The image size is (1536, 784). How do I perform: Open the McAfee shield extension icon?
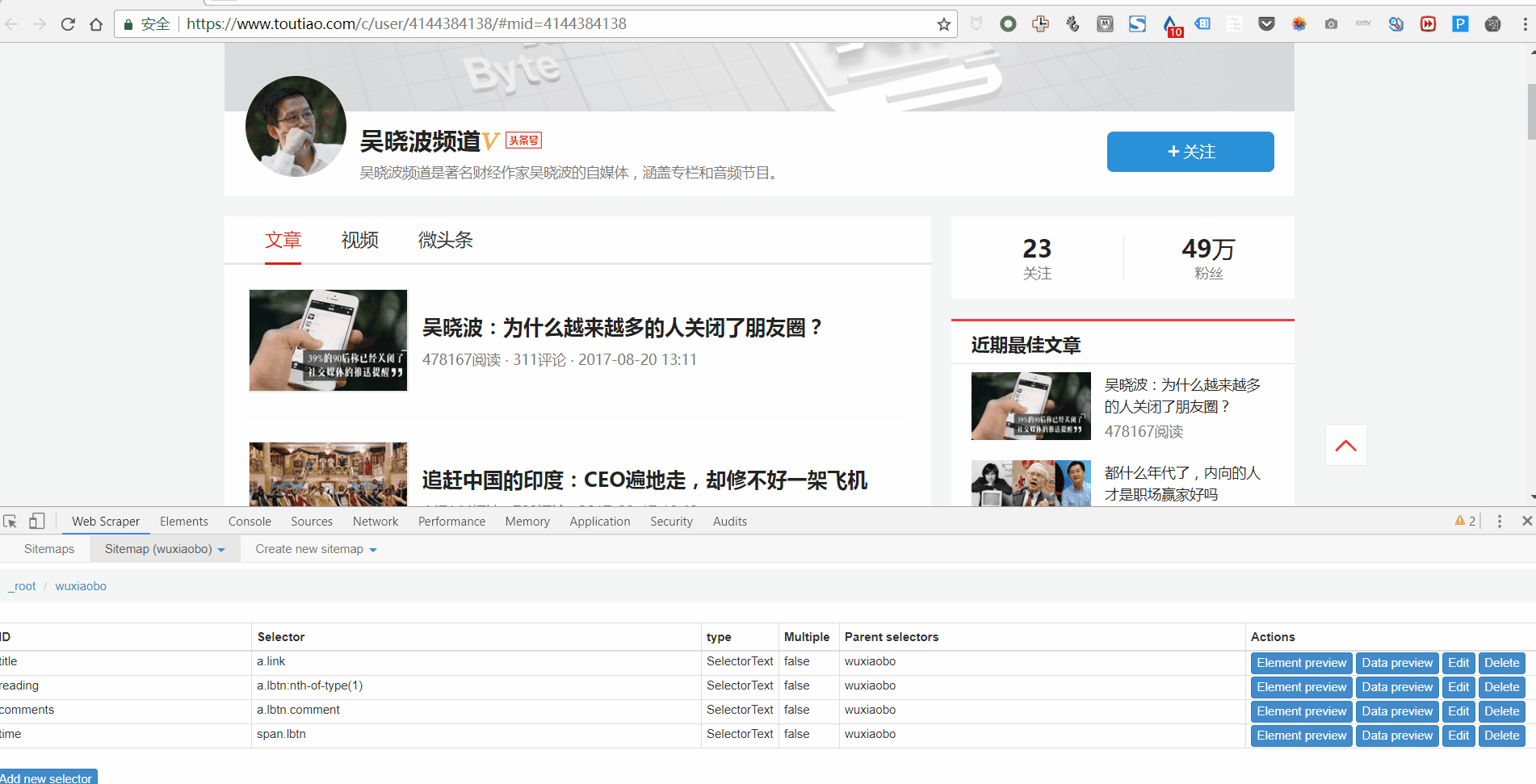click(1105, 24)
